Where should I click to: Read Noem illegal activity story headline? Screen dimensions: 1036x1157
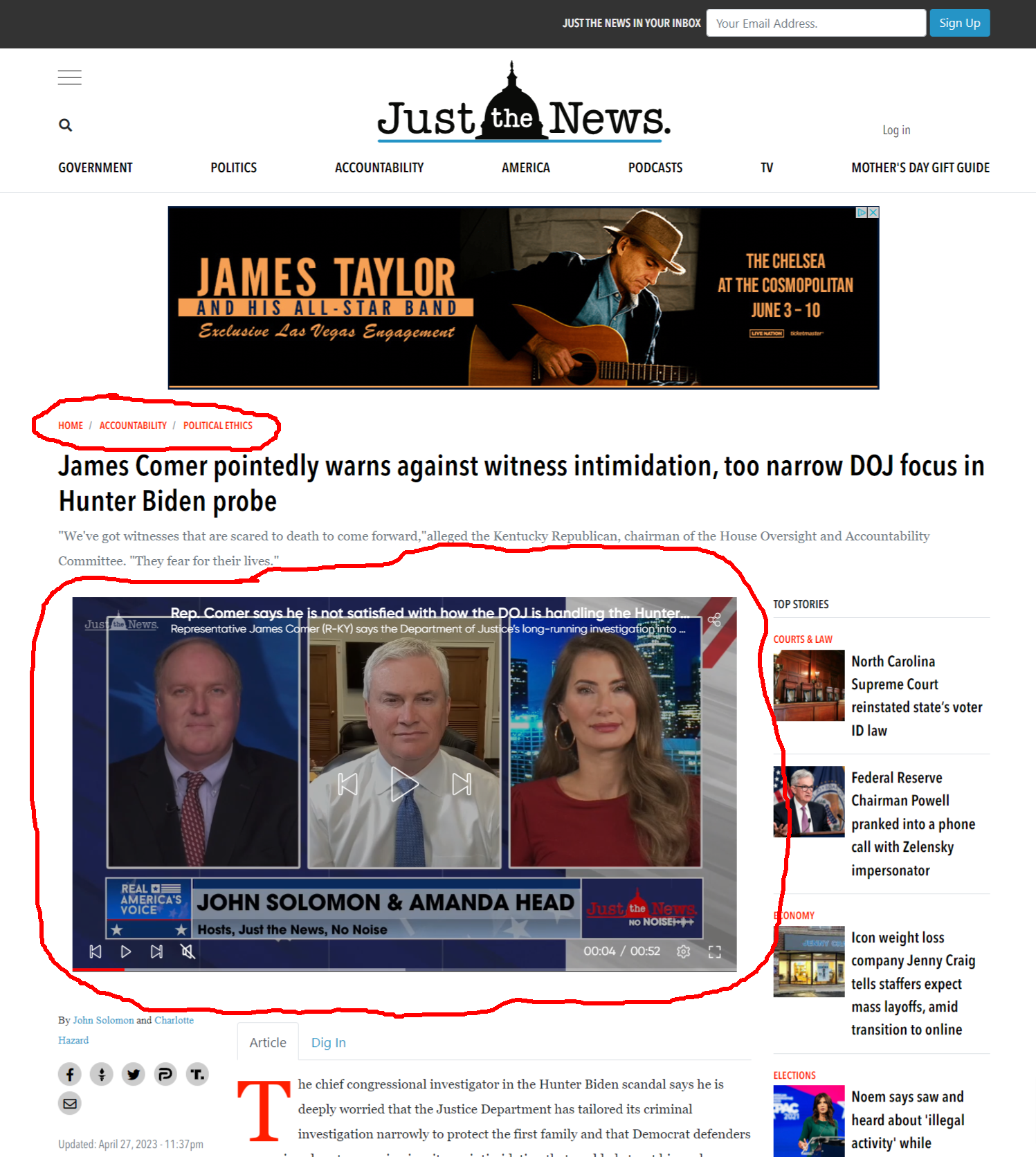(908, 1120)
